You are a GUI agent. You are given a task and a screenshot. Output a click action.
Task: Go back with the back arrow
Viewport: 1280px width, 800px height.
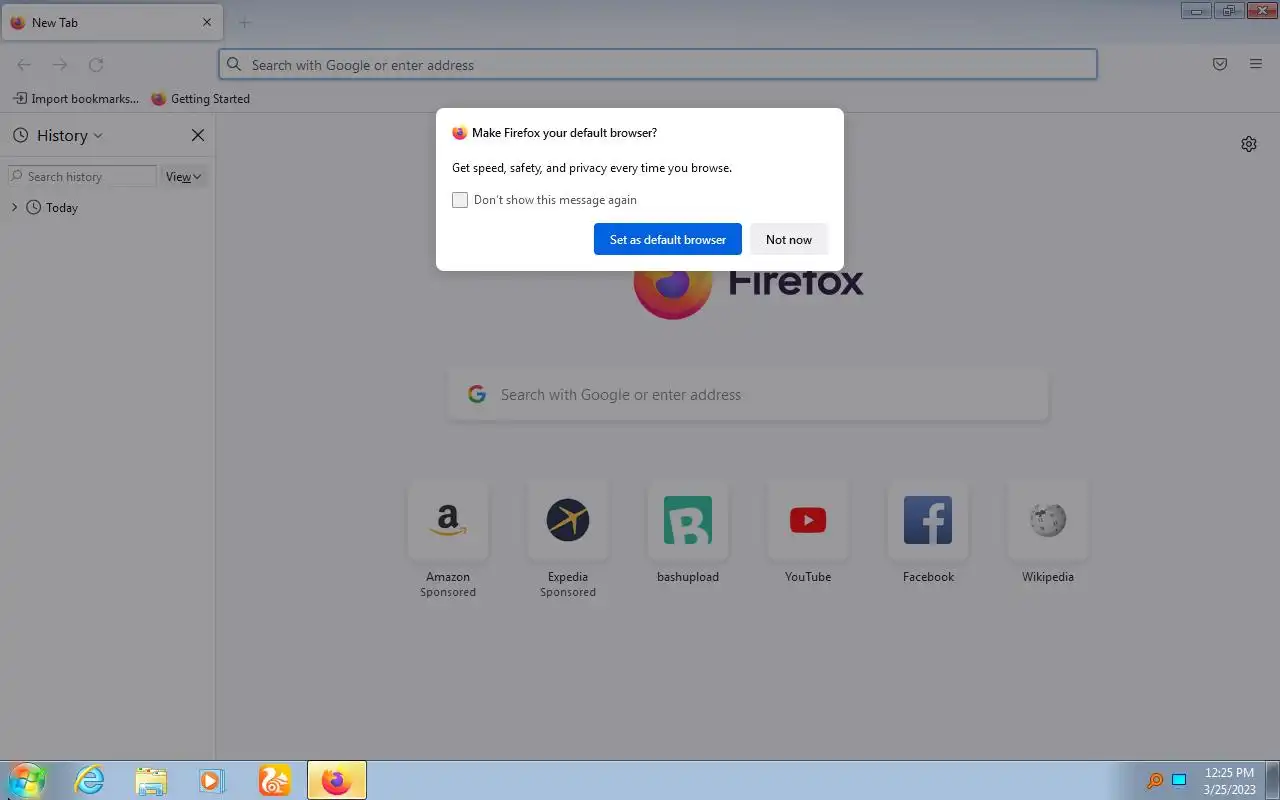[24, 64]
